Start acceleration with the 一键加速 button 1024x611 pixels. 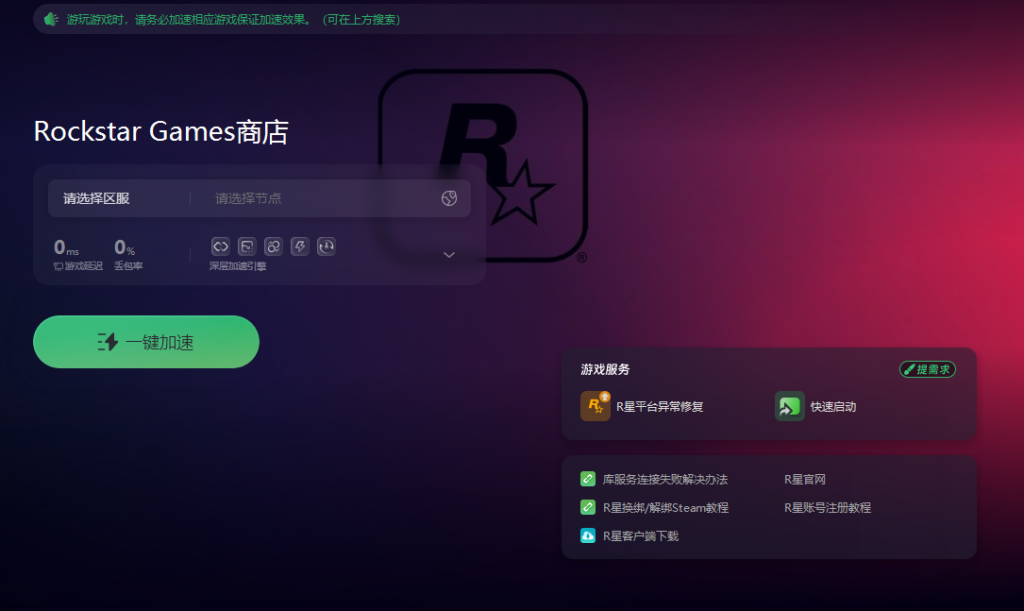tap(146, 341)
